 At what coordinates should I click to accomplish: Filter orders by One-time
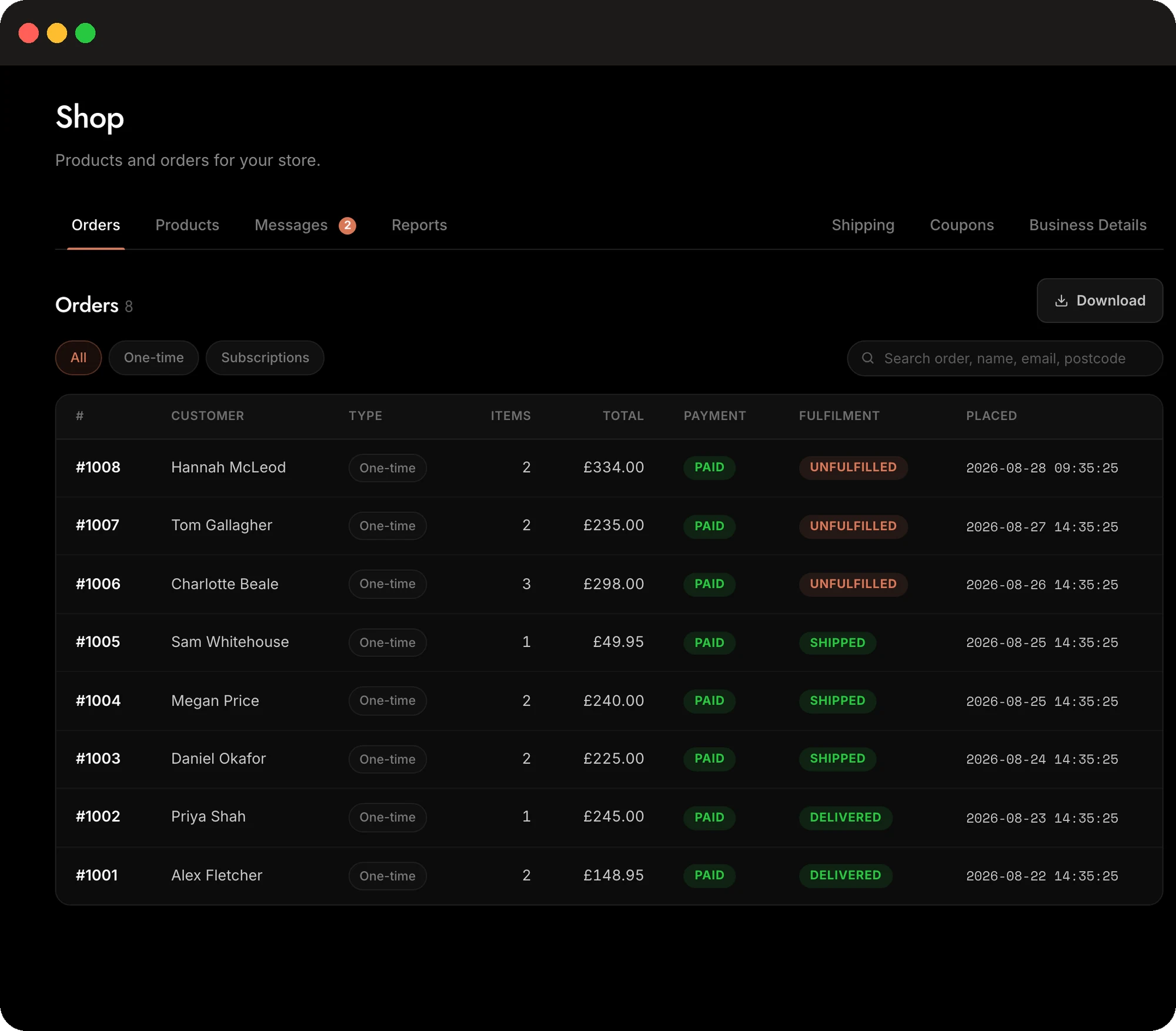(x=153, y=358)
